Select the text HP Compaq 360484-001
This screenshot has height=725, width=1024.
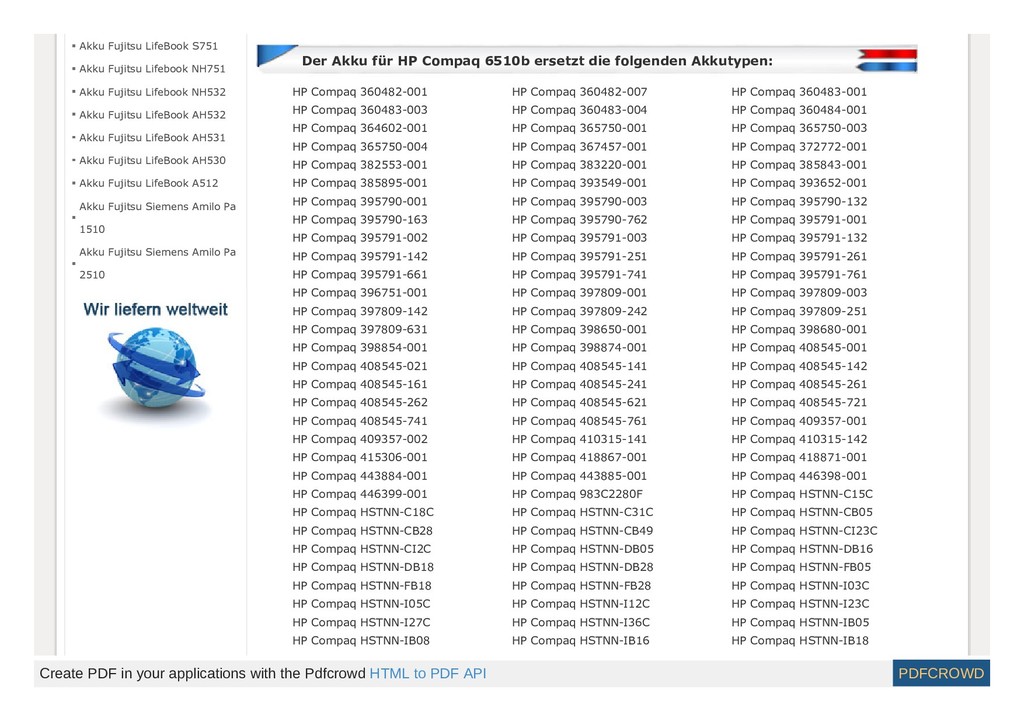pyautogui.click(x=799, y=110)
